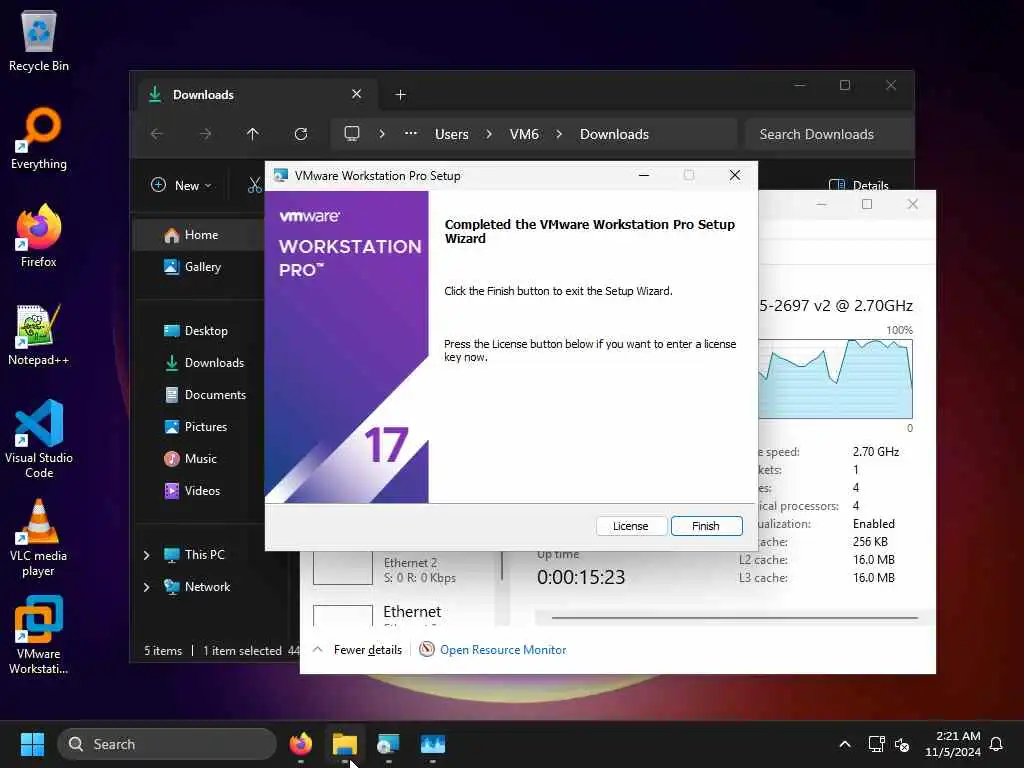Select Home in Explorer sidebar
This screenshot has width=1024, height=768.
pyautogui.click(x=199, y=235)
